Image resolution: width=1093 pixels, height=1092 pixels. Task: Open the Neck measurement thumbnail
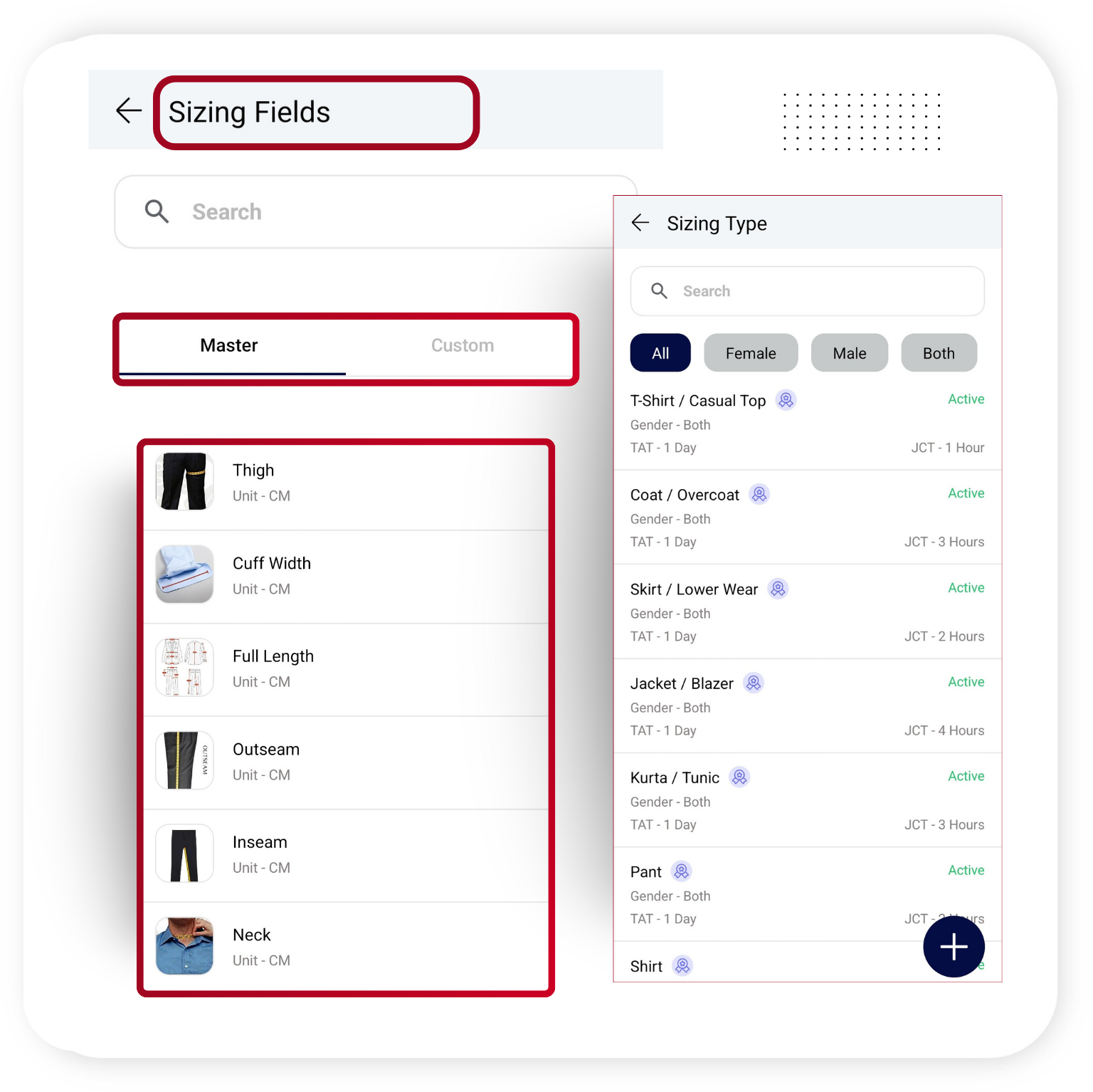pos(184,946)
